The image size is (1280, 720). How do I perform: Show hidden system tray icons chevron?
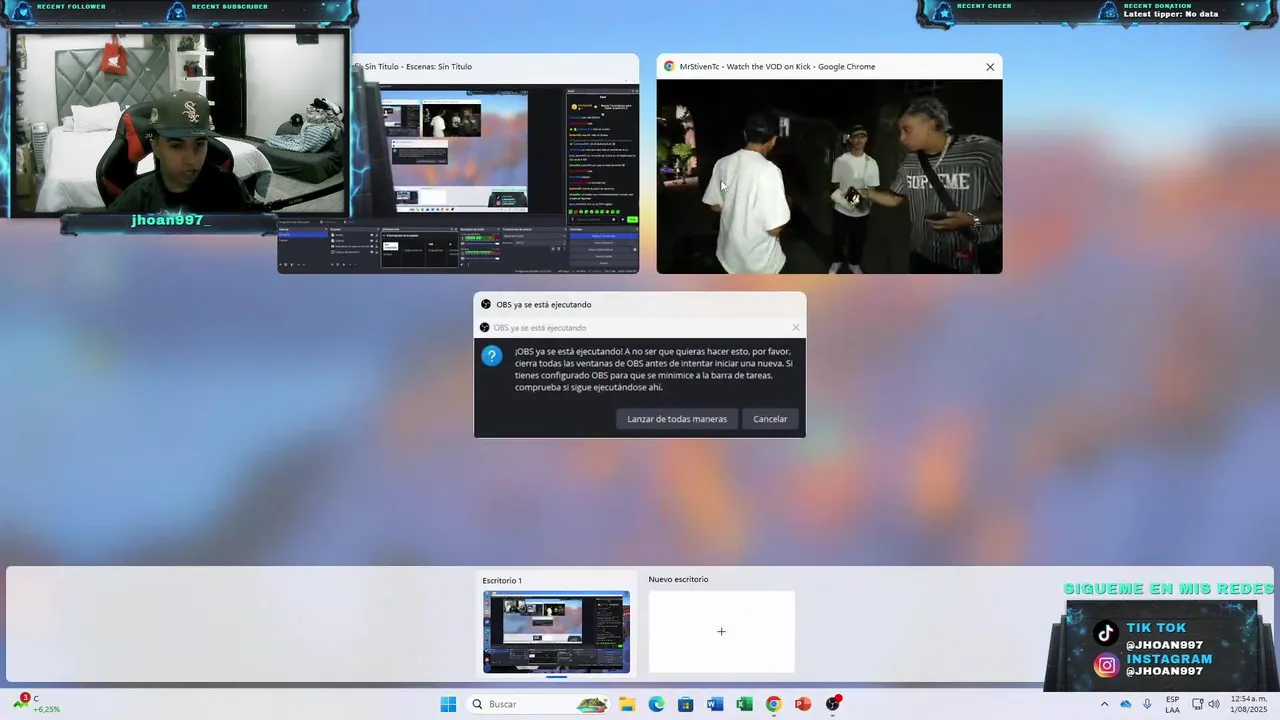click(1104, 704)
